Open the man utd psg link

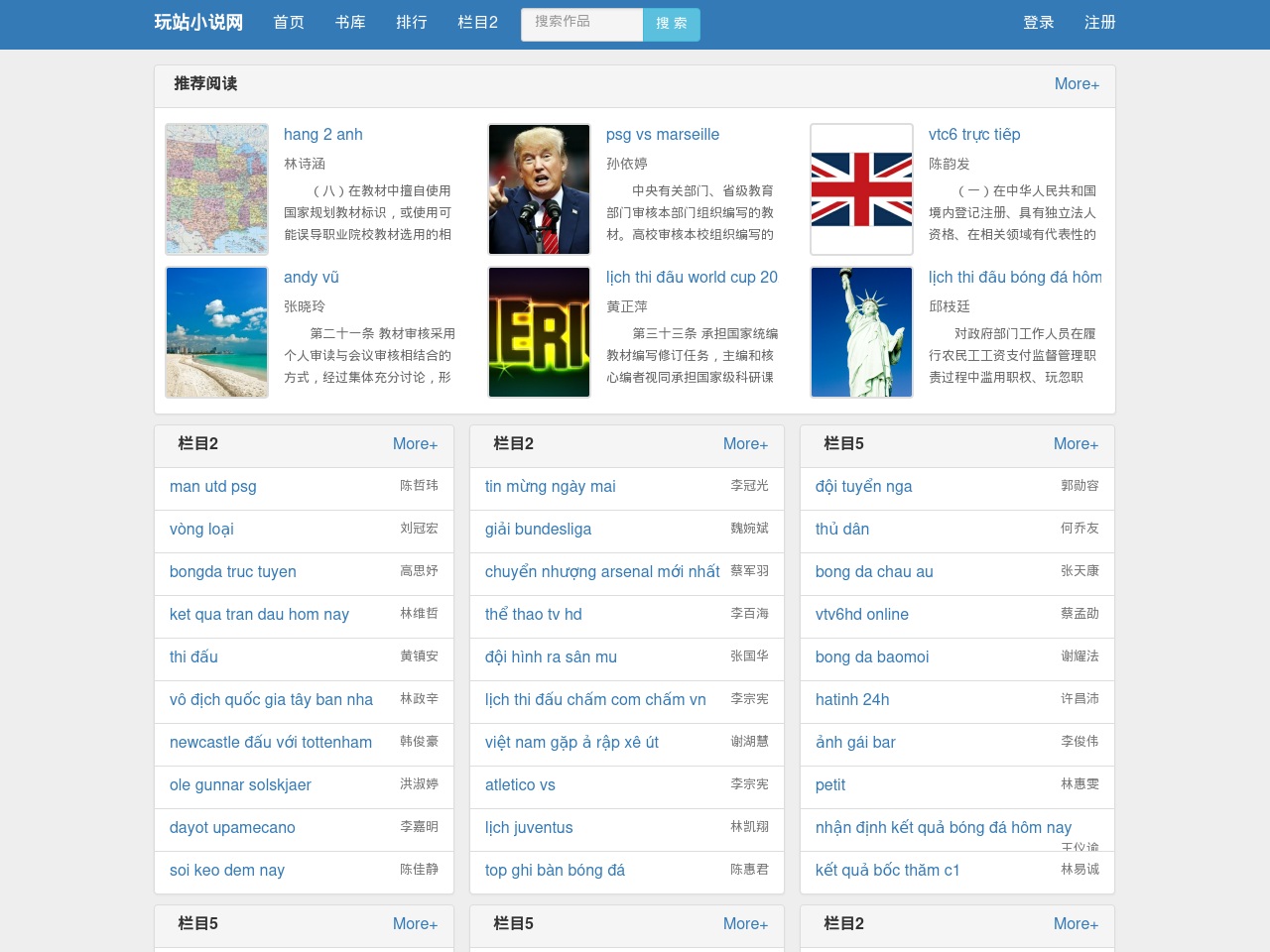tap(213, 487)
